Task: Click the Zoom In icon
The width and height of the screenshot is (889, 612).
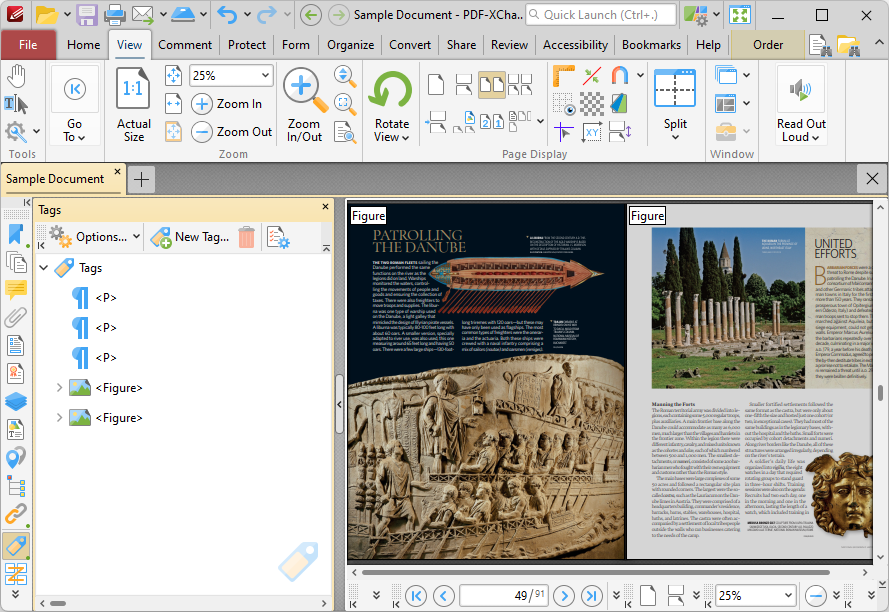Action: point(202,103)
